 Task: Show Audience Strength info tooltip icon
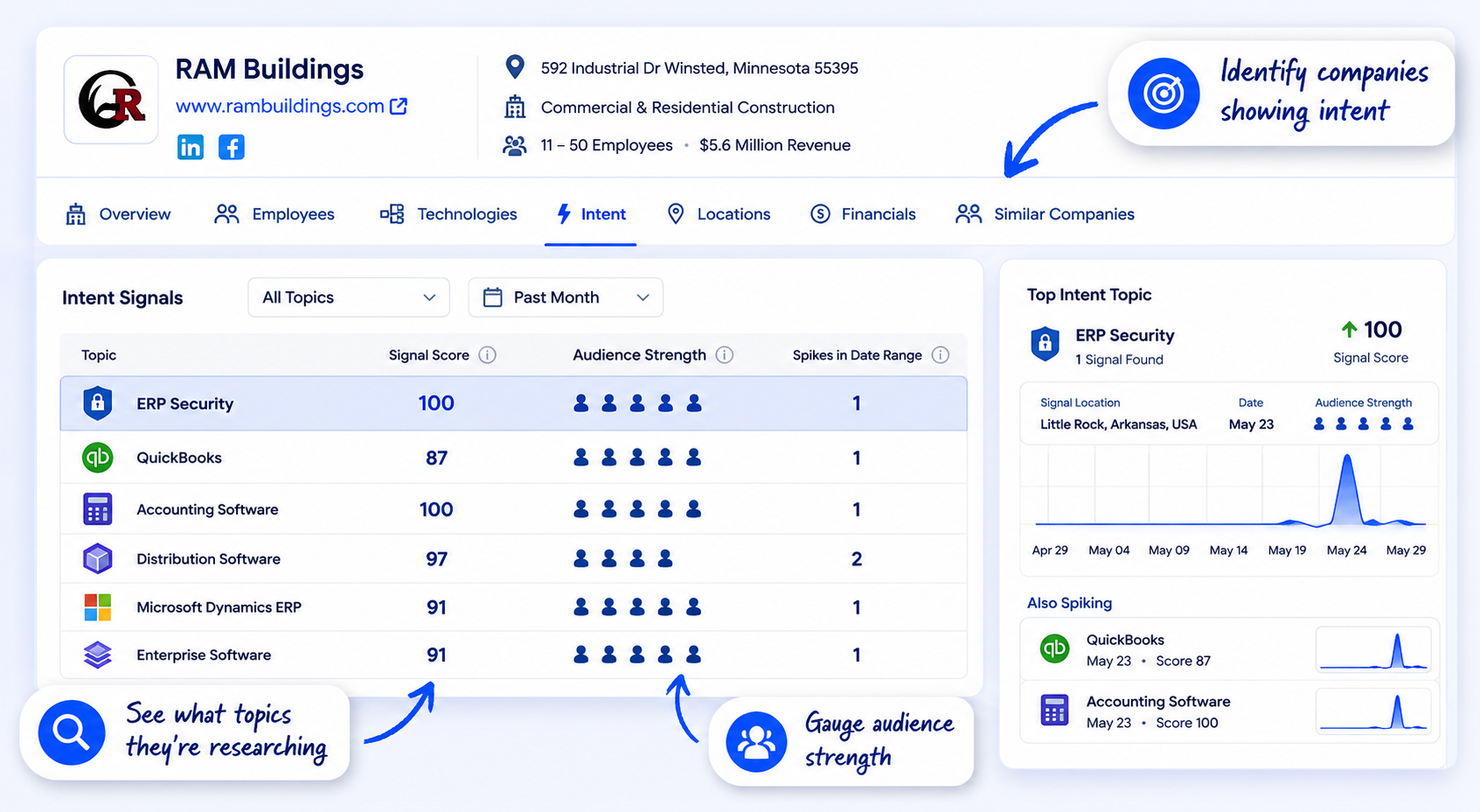tap(725, 355)
